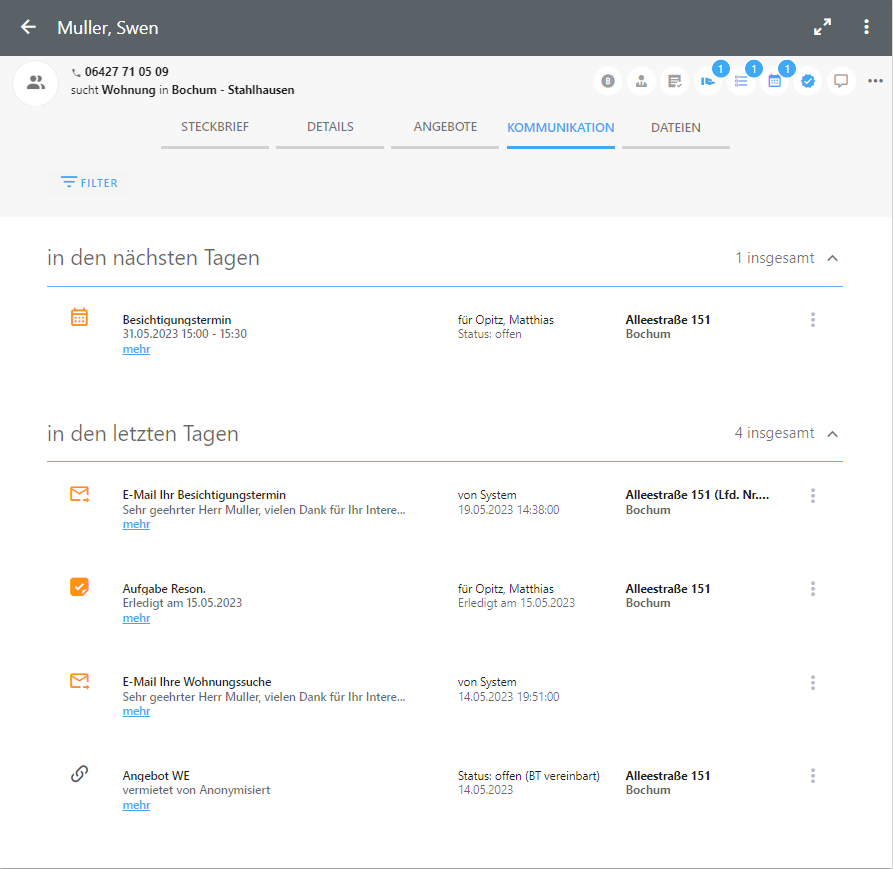Open the speech bubble comment icon
893x869 pixels.
841,81
